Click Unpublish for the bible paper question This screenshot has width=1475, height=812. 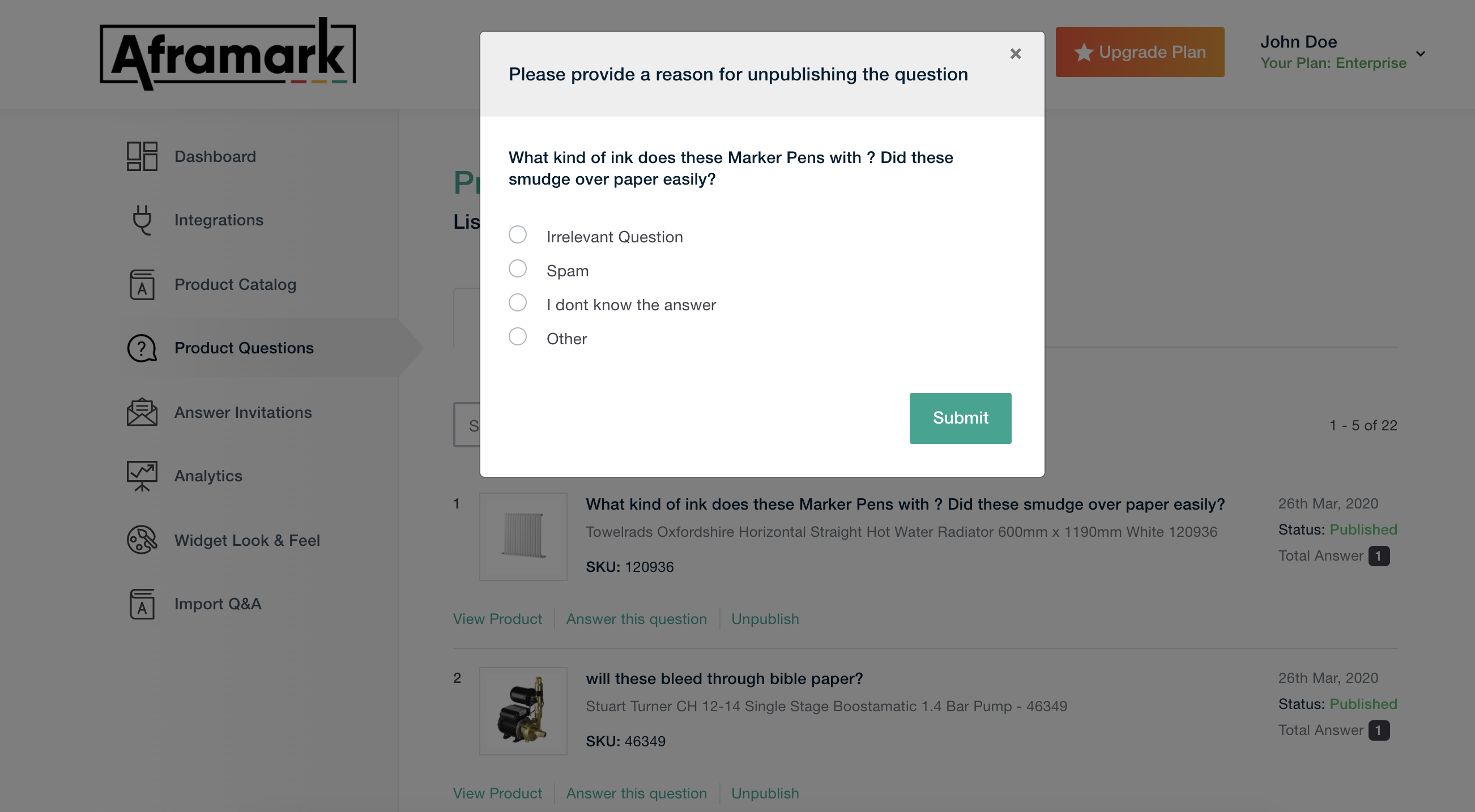[765, 793]
